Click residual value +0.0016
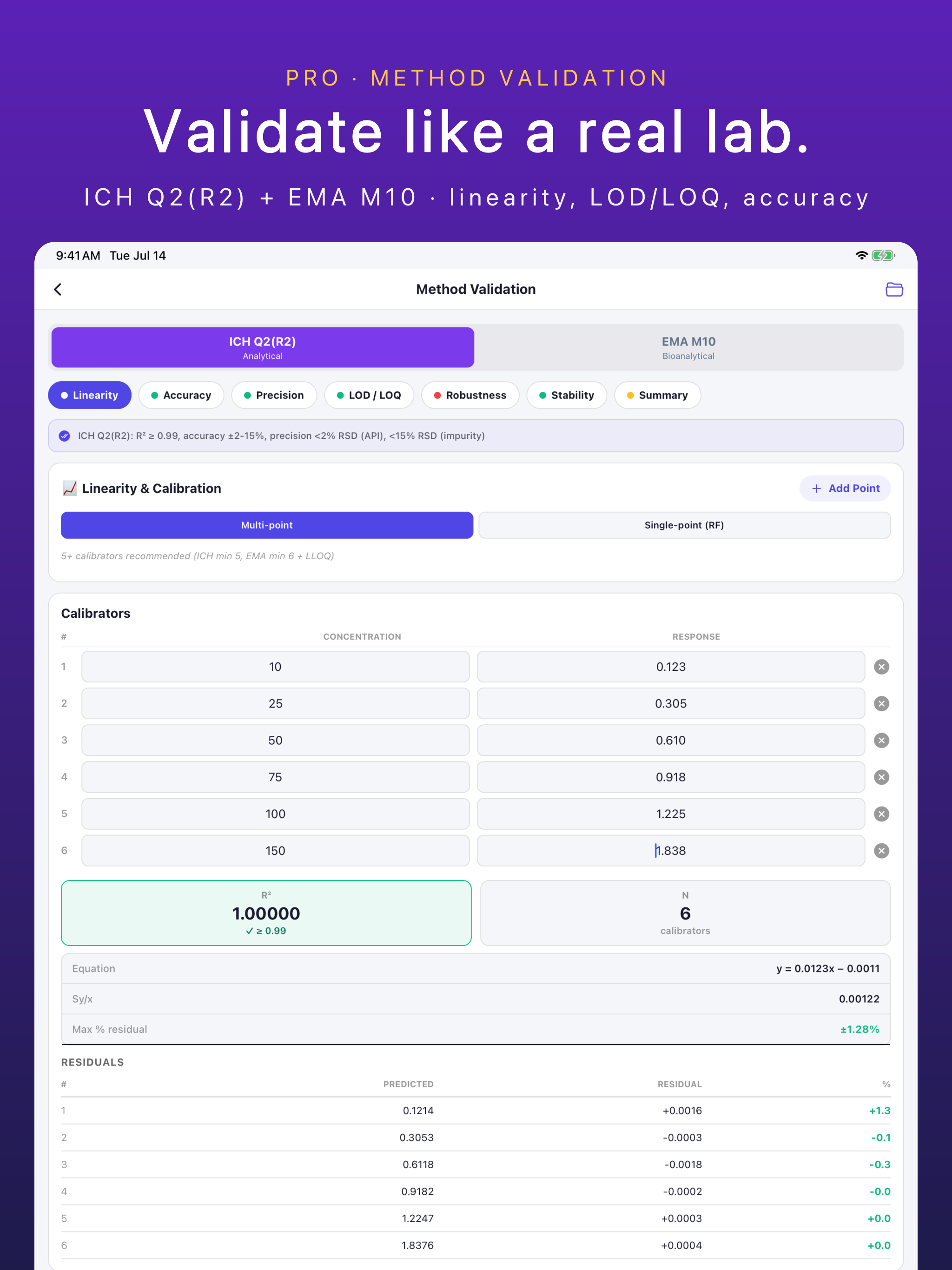The image size is (952, 1270). click(x=682, y=1111)
